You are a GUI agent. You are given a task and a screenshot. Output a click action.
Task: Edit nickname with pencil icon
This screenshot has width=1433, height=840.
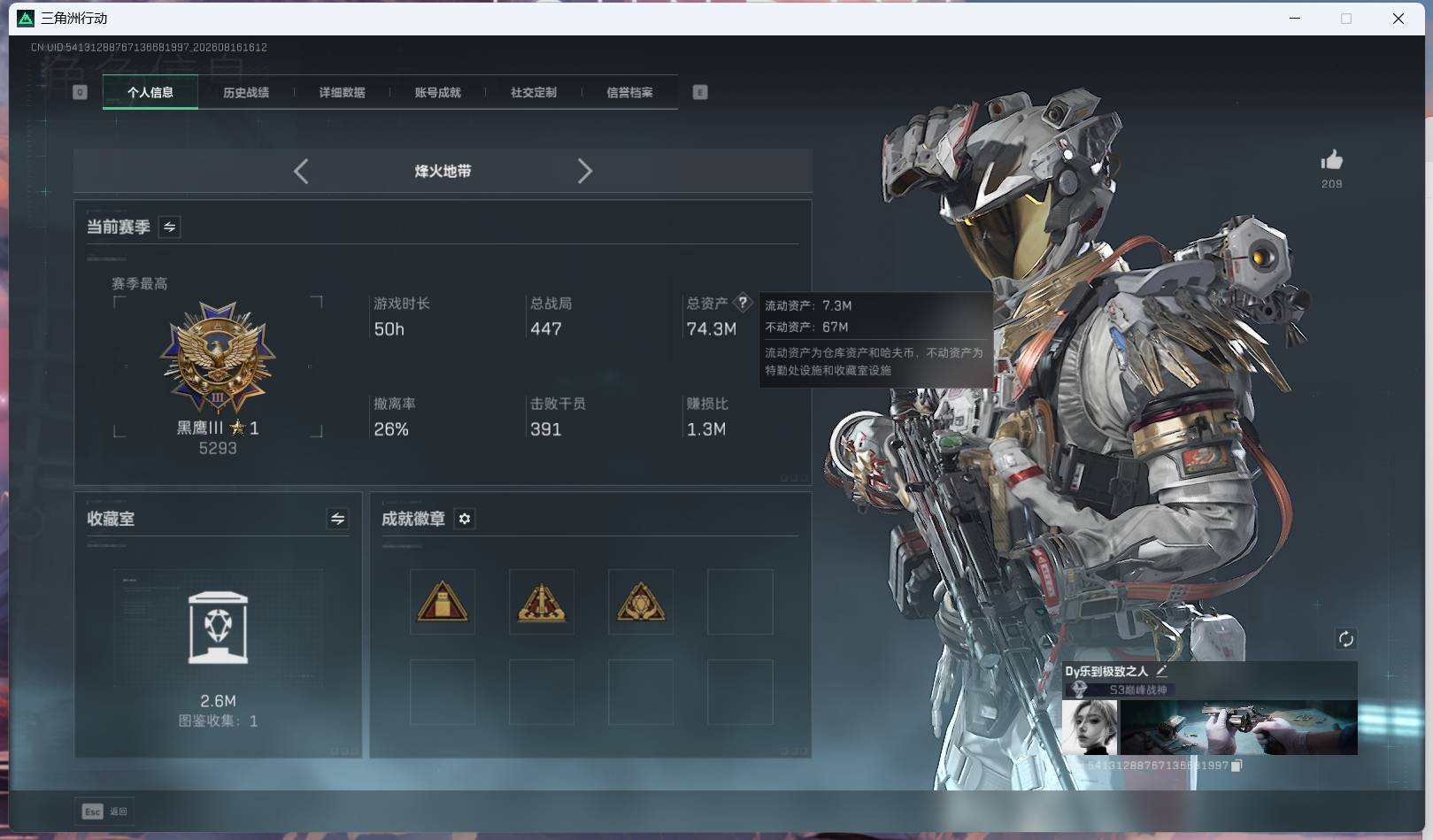[1161, 671]
